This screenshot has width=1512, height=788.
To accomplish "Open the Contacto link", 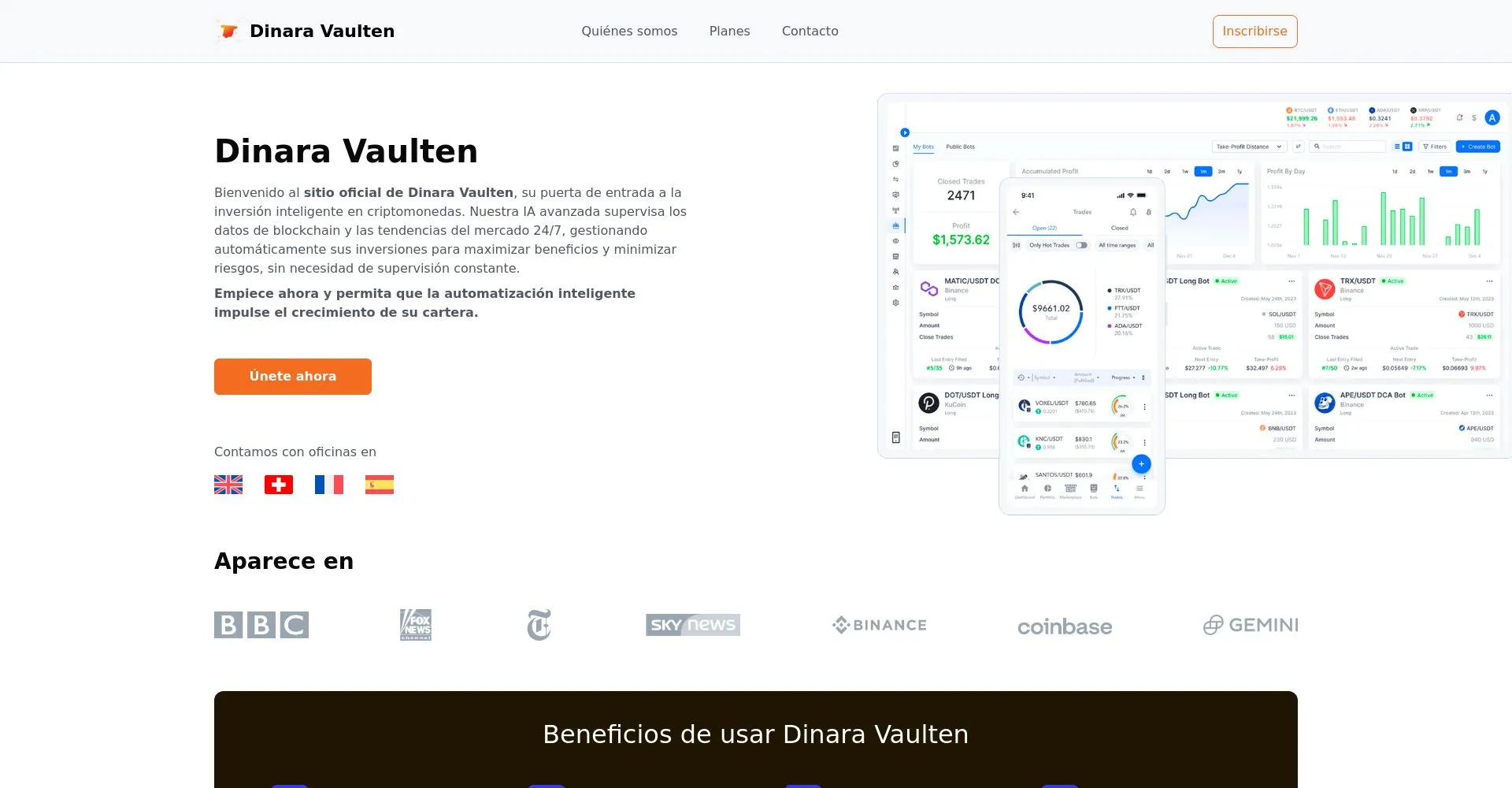I will pos(810,32).
